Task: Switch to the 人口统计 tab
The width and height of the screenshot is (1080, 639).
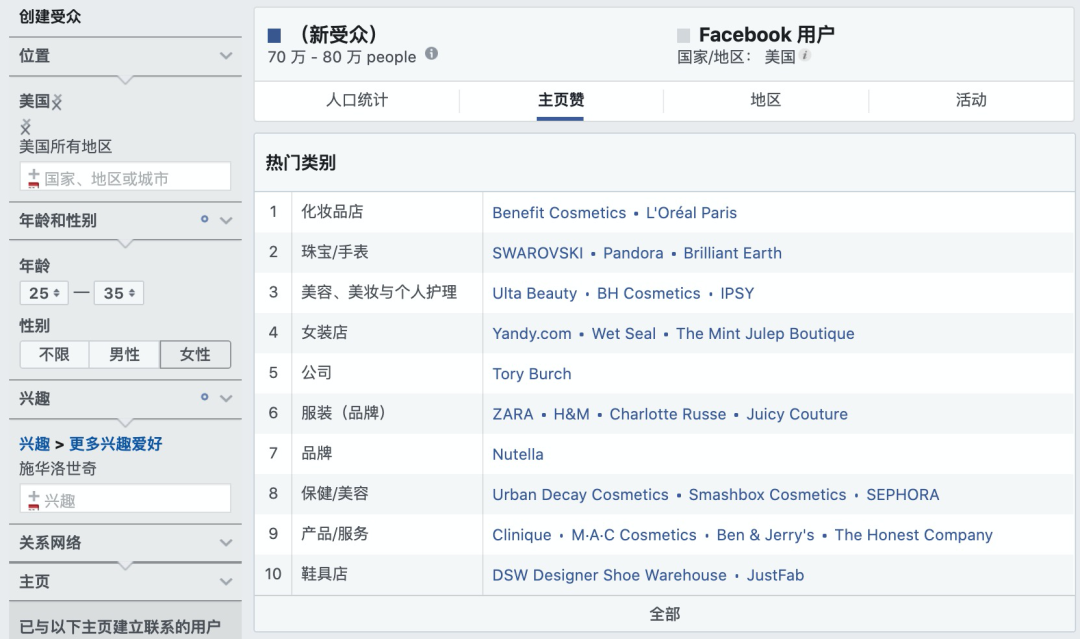Action: pos(357,101)
